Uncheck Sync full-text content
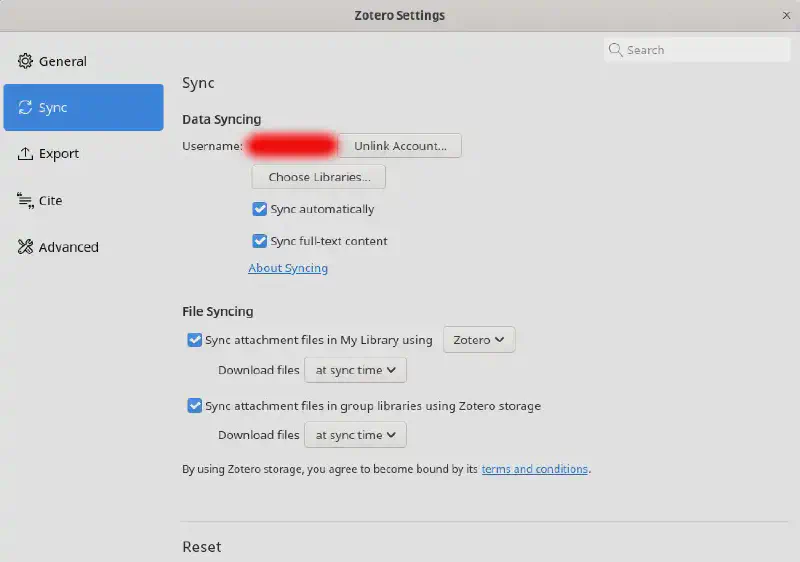The height and width of the screenshot is (562, 800). (260, 241)
